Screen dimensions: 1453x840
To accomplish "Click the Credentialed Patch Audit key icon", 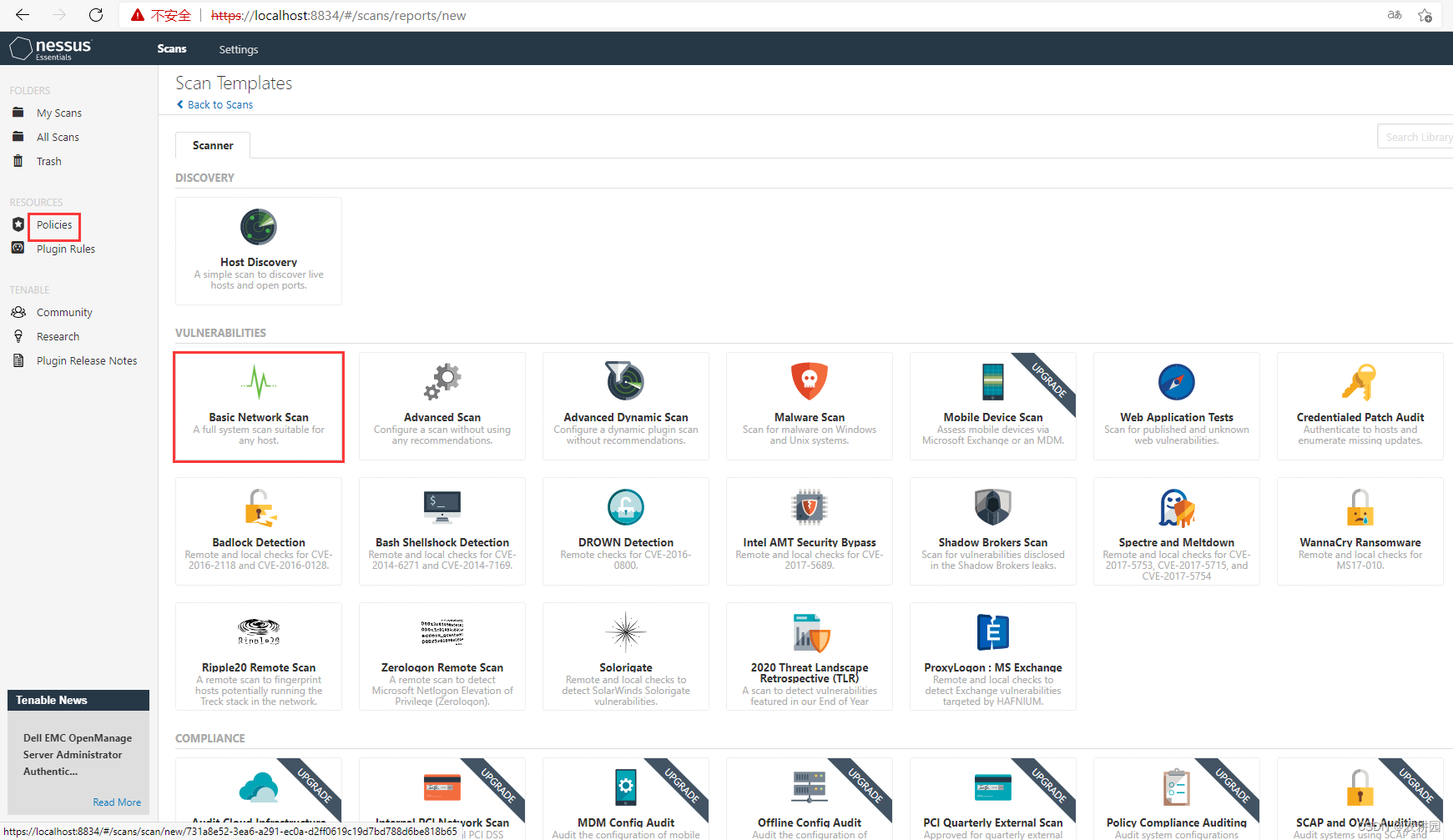I will [1360, 382].
